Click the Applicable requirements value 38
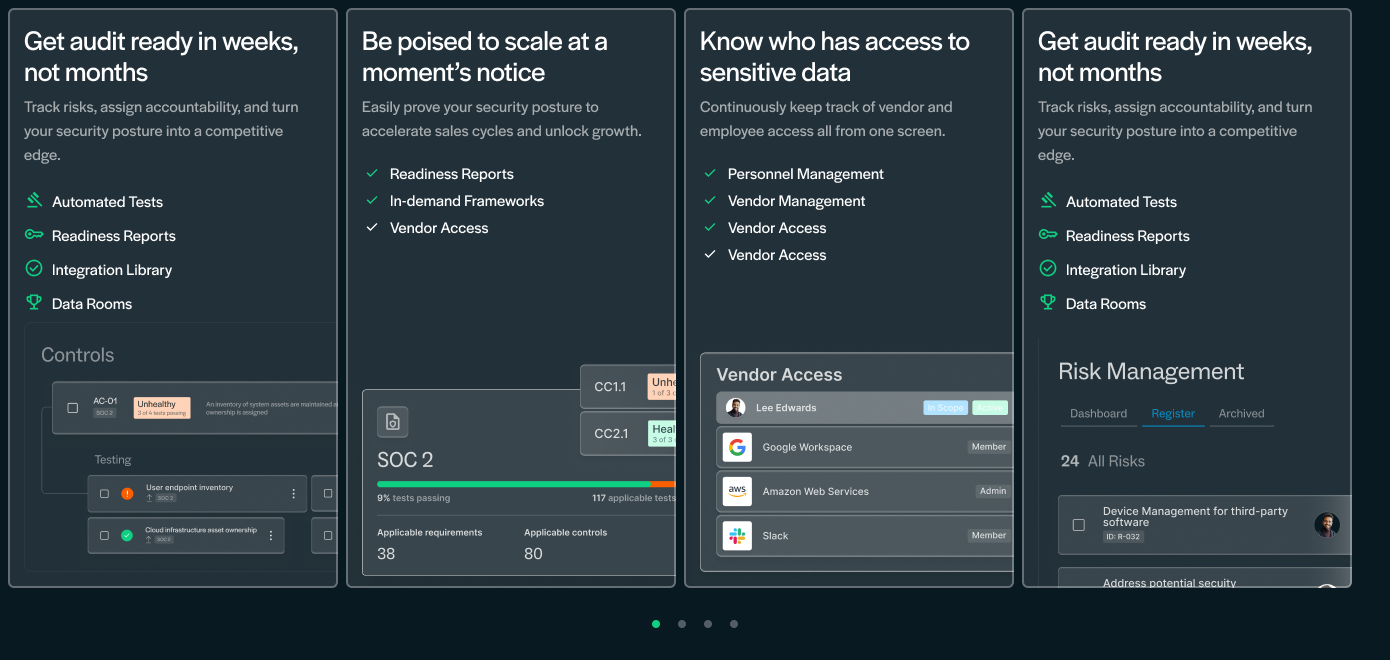 pyautogui.click(x=386, y=553)
